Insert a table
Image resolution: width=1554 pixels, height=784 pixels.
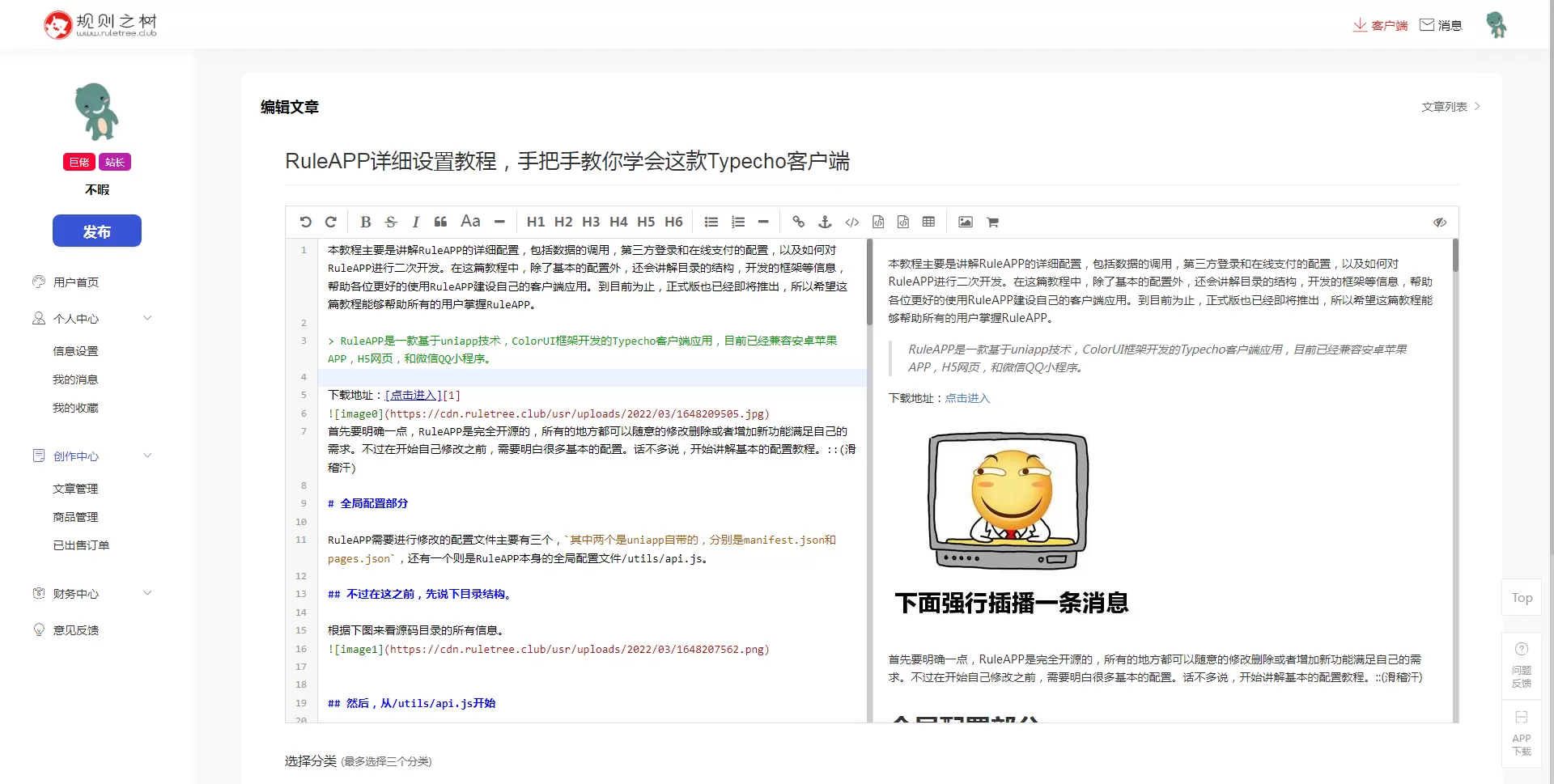tap(928, 222)
